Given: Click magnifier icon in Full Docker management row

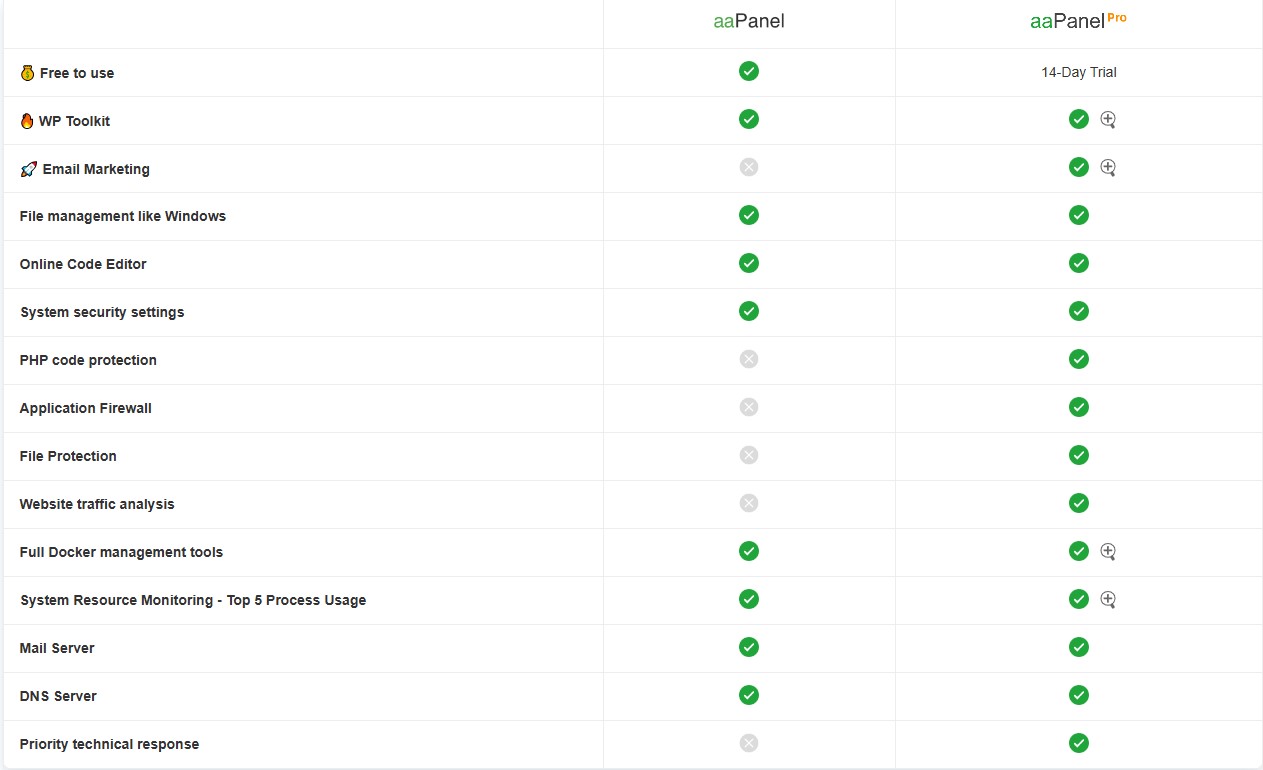Looking at the screenshot, I should 1108,551.
